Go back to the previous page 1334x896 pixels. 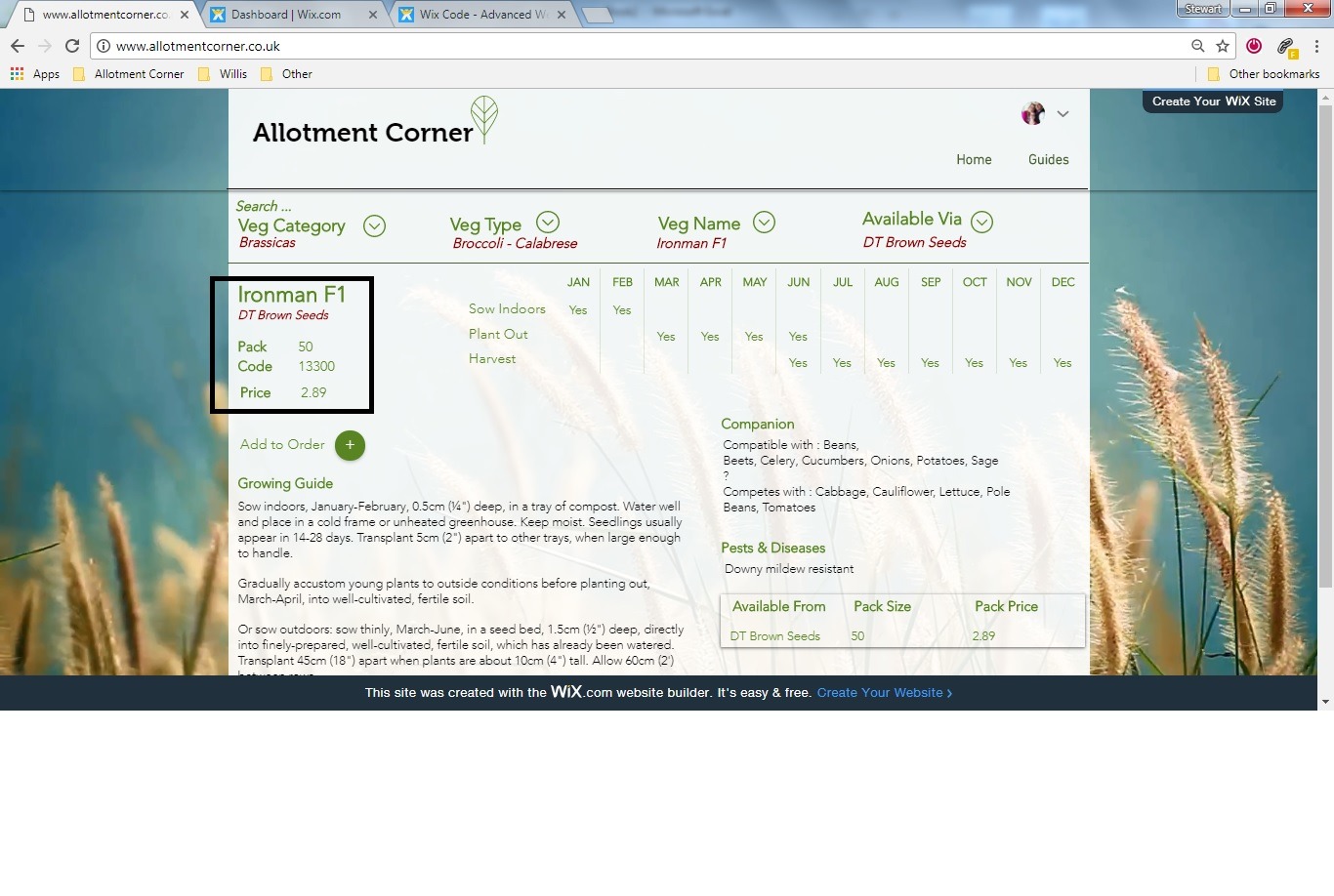18,46
